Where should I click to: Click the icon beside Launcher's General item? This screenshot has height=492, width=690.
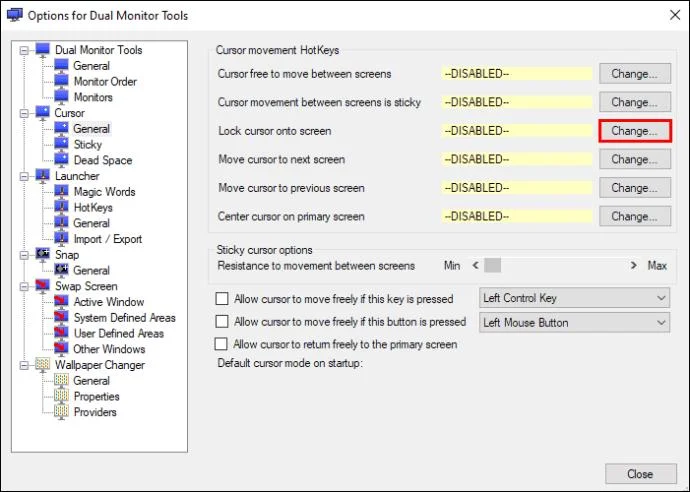pos(61,223)
